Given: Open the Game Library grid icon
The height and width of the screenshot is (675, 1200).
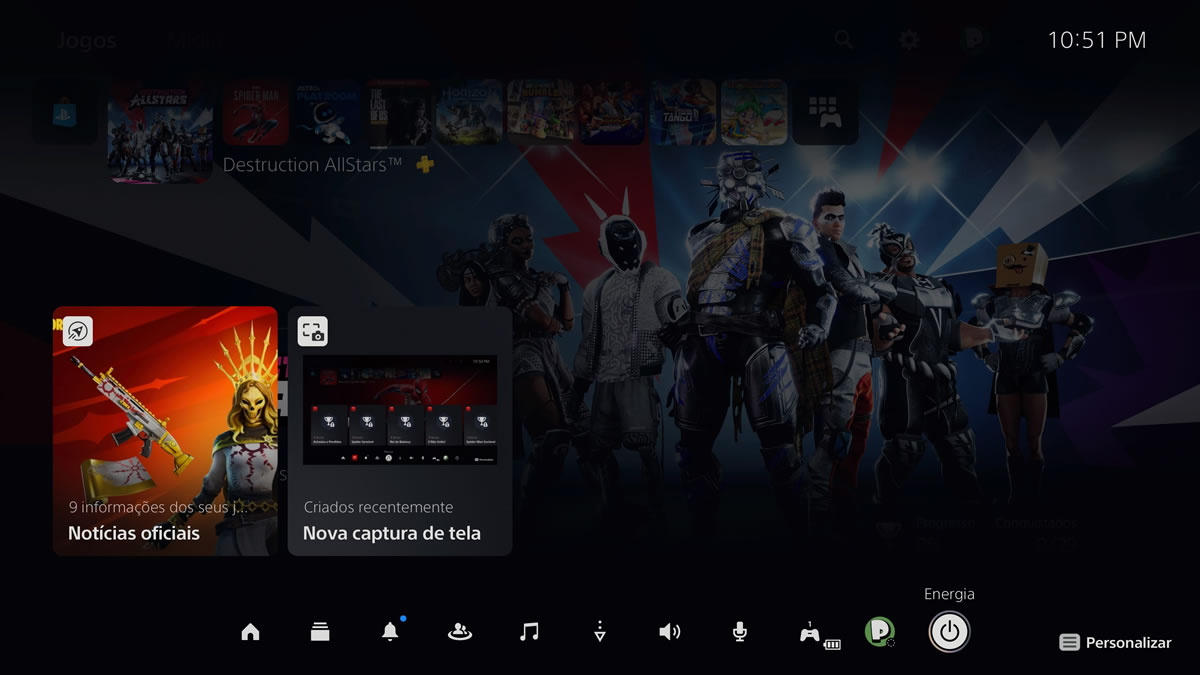Looking at the screenshot, I should click(825, 112).
